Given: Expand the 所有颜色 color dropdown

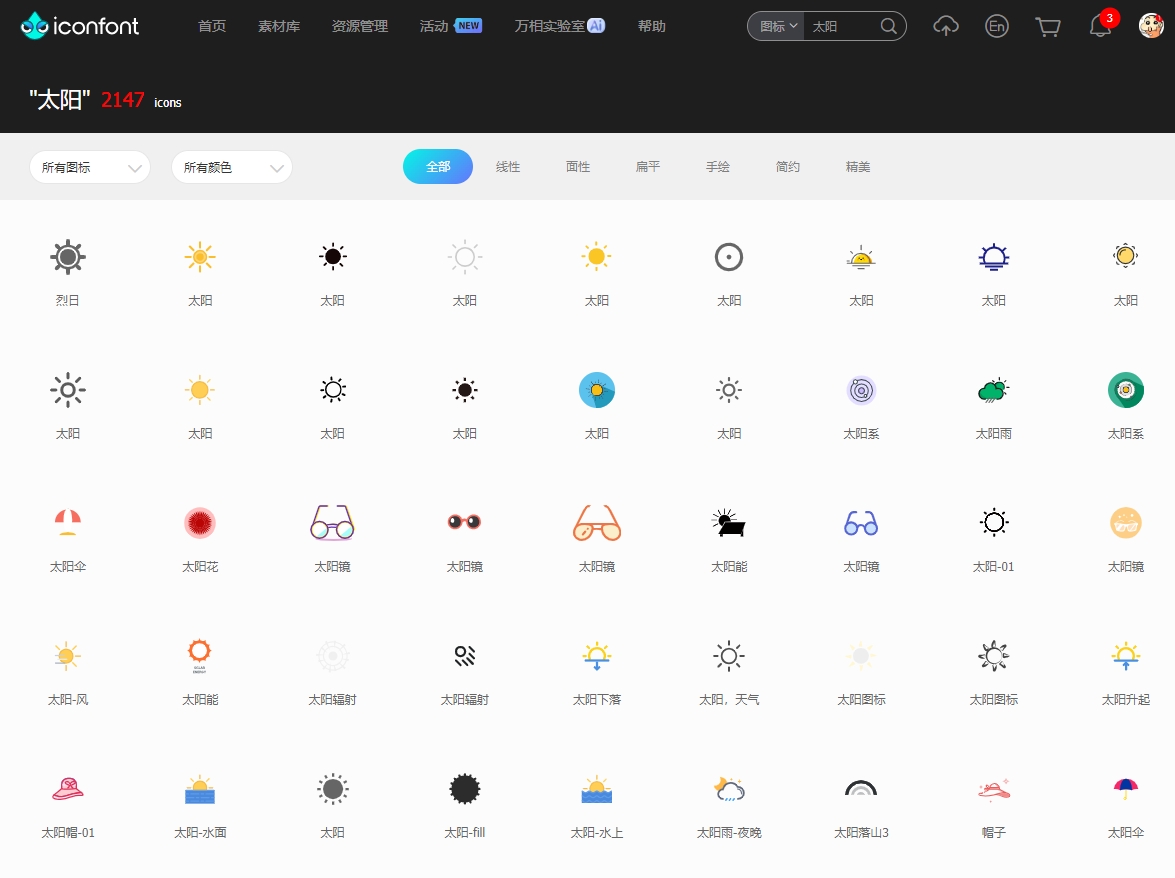Looking at the screenshot, I should pyautogui.click(x=232, y=167).
